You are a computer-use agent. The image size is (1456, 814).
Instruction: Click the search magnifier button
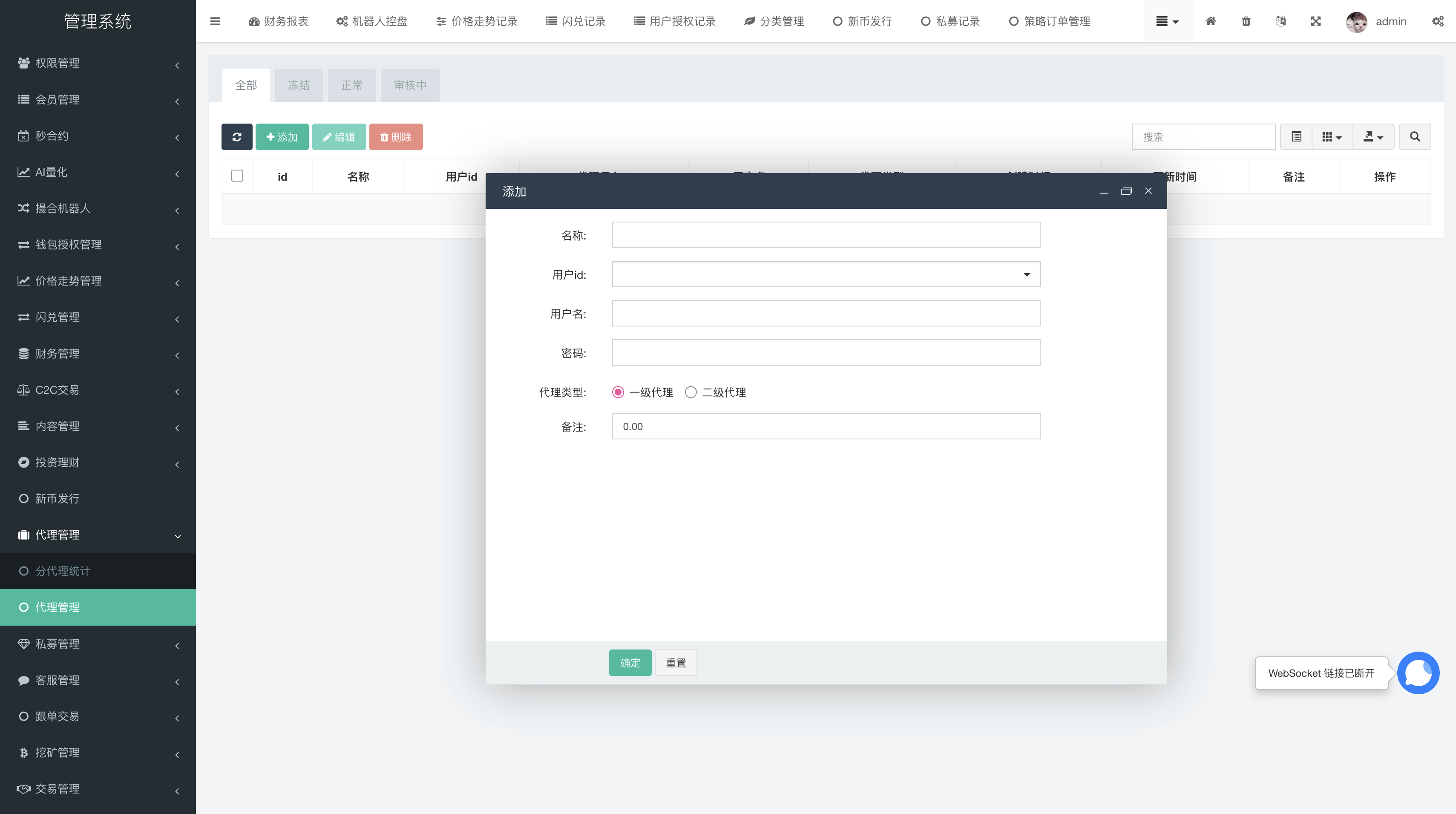click(x=1415, y=137)
